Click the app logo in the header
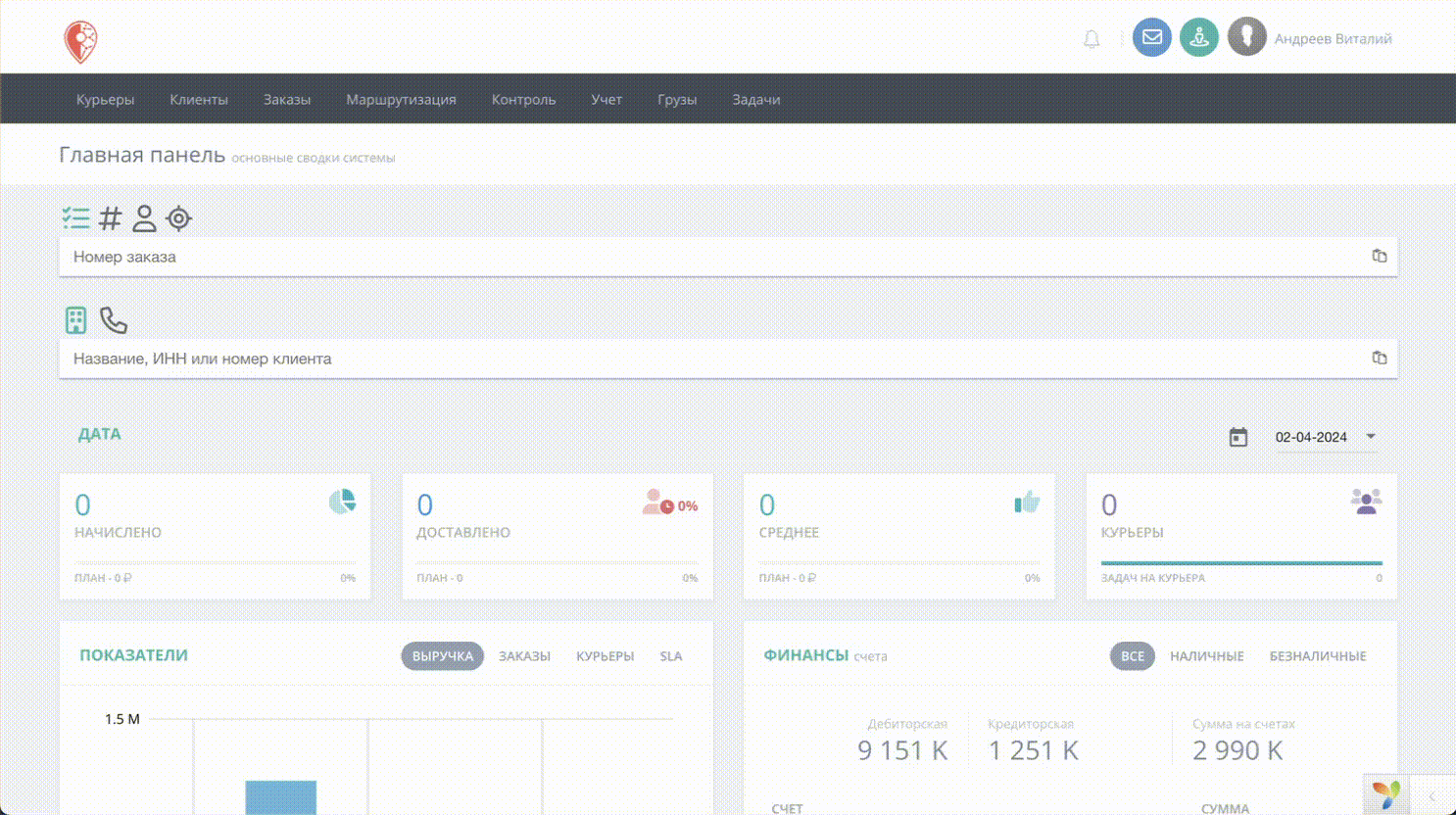The width and height of the screenshot is (1456, 815). (80, 42)
